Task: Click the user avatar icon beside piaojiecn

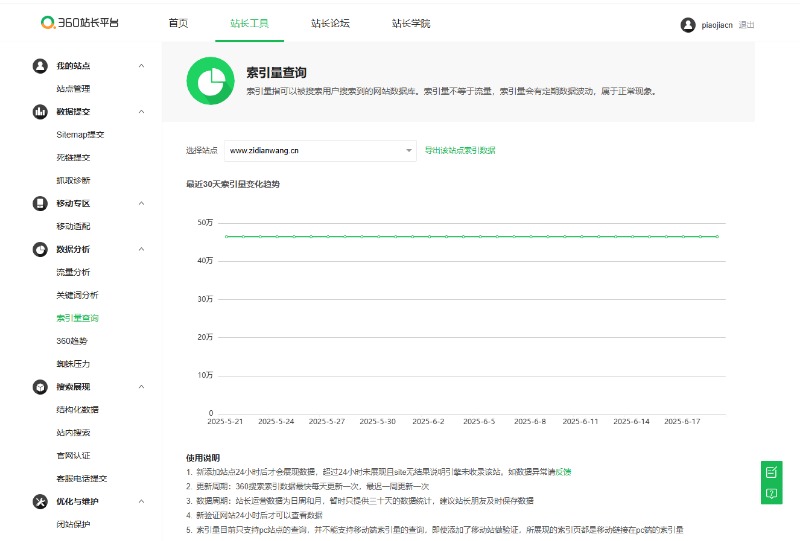Action: pos(687,24)
